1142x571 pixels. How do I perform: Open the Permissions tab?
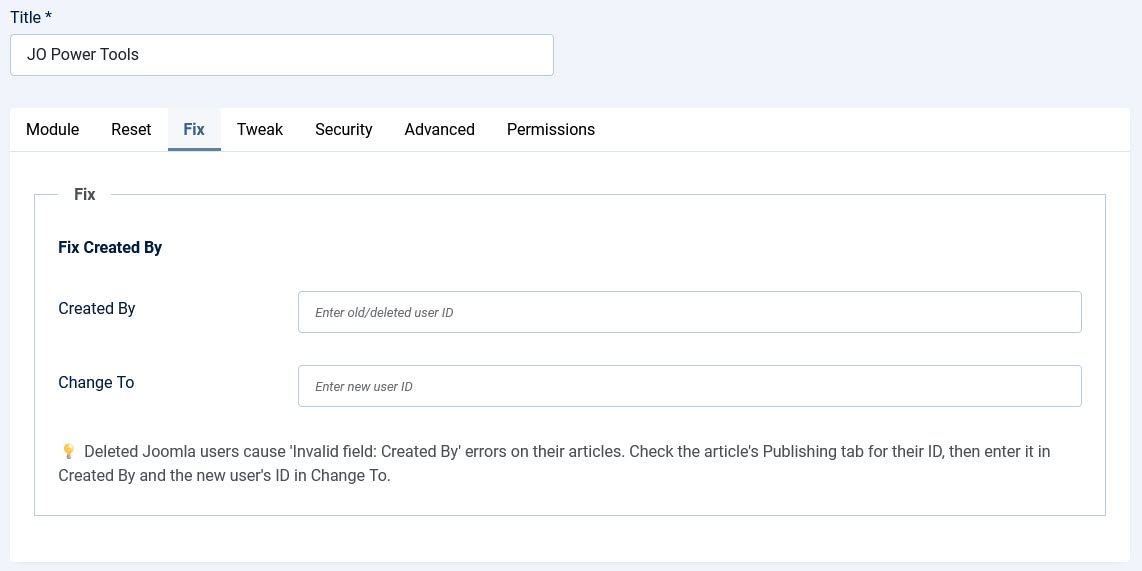[551, 130]
